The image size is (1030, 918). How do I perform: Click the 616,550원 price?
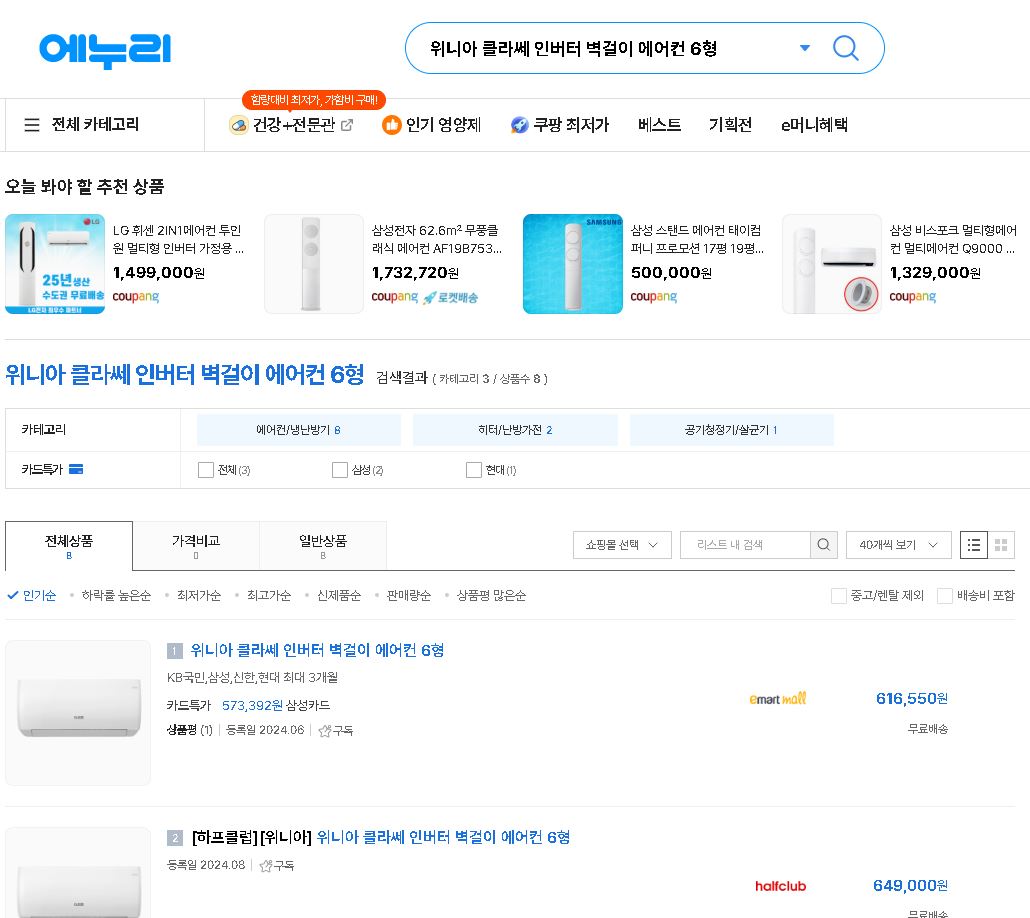pyautogui.click(x=912, y=699)
